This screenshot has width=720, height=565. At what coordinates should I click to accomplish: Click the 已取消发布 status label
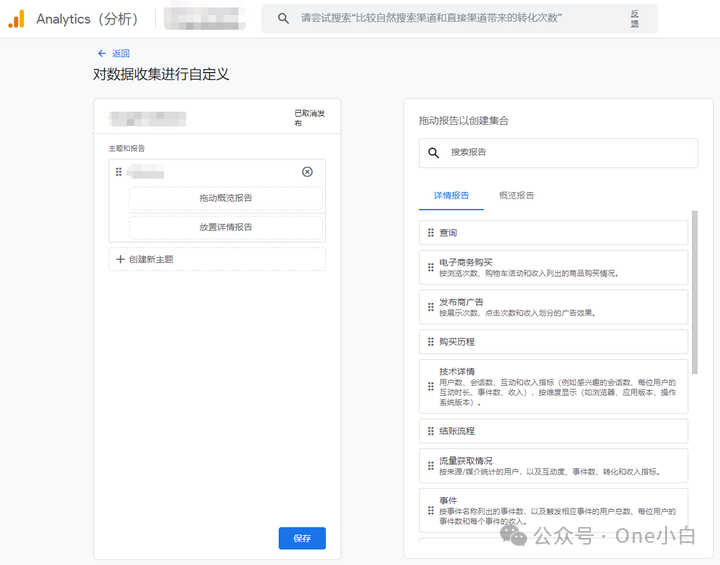(309, 118)
